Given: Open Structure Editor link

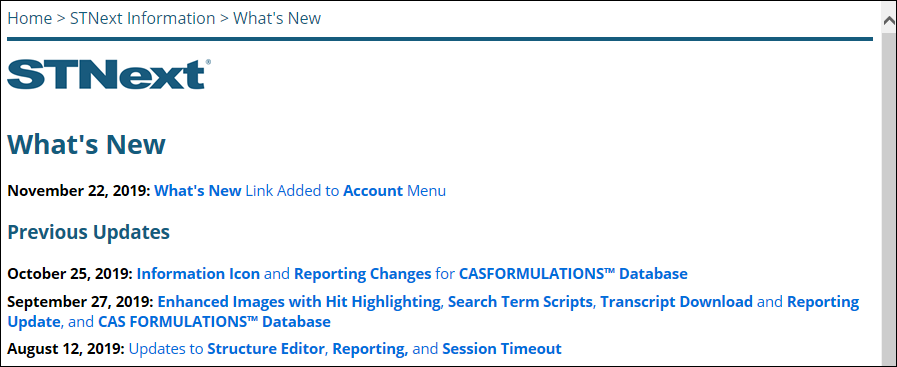Looking at the screenshot, I should click(x=266, y=348).
